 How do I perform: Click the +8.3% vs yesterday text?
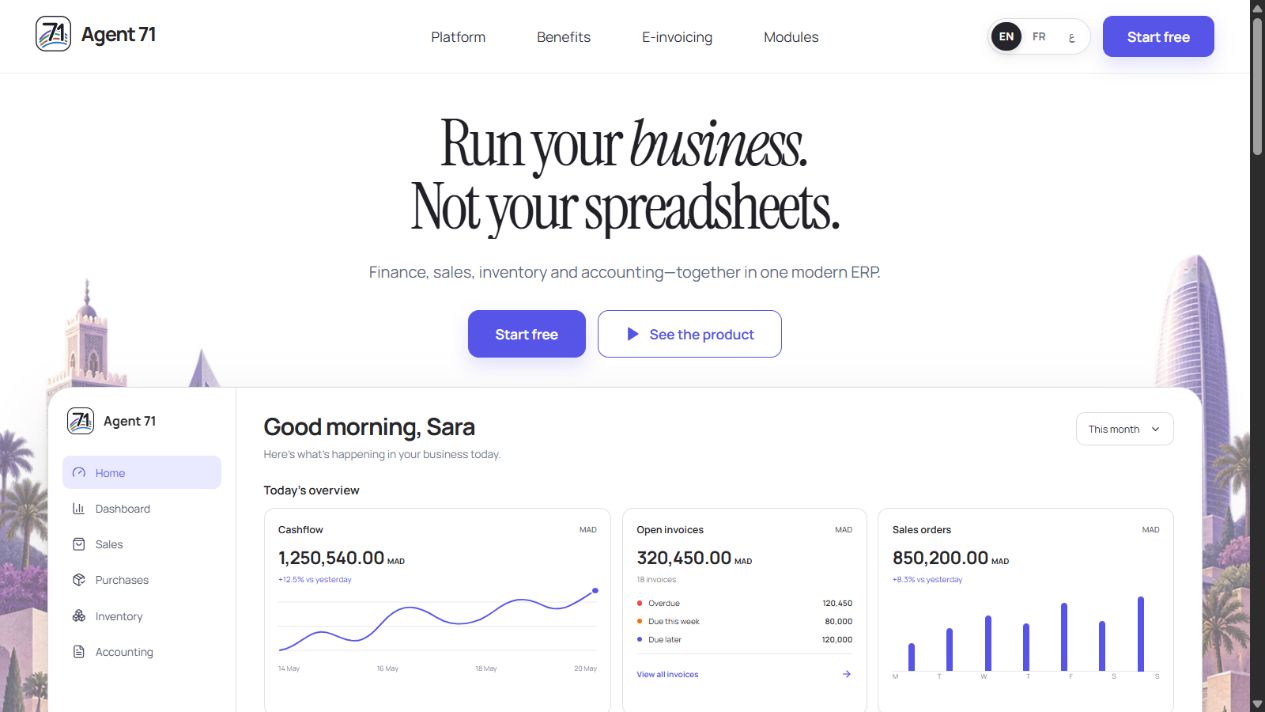[x=927, y=579]
